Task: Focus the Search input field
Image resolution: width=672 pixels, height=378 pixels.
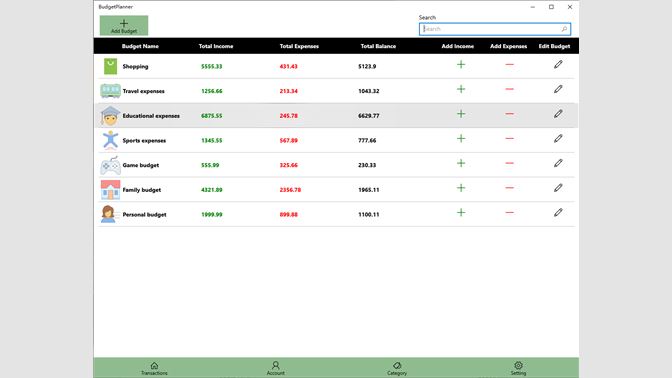Action: [495, 29]
